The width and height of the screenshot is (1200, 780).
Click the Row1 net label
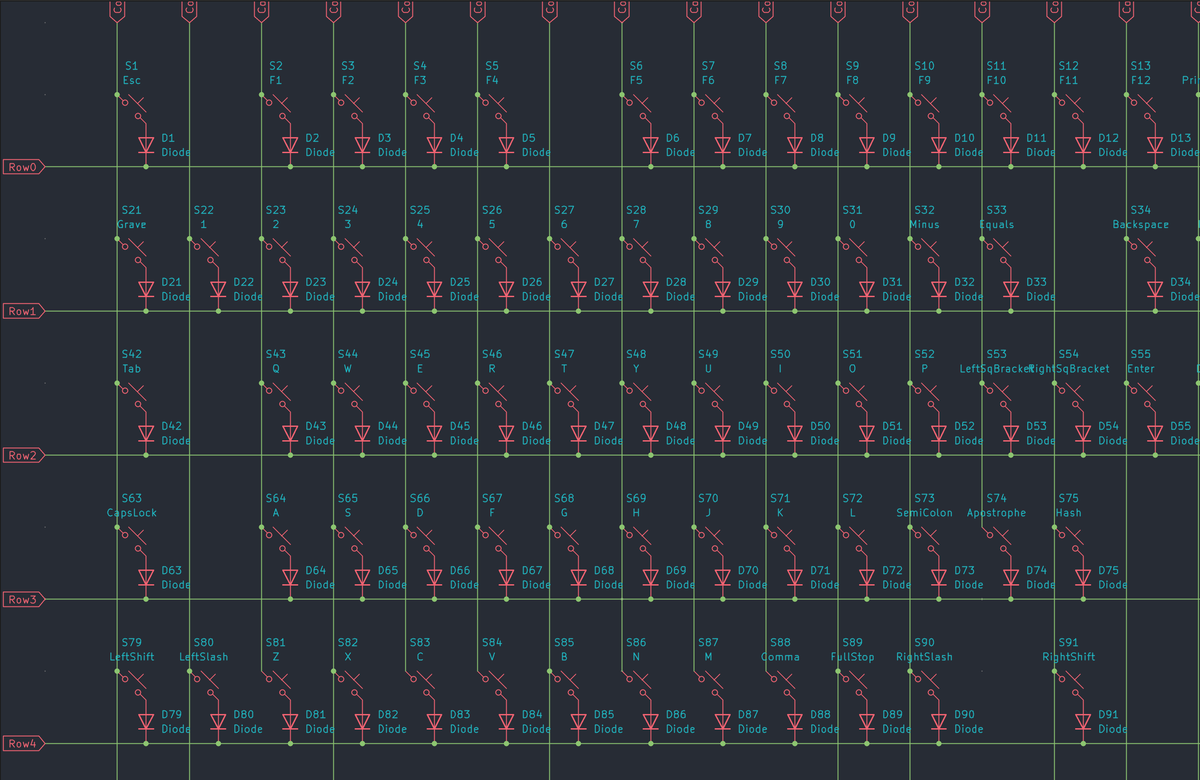tap(23, 311)
